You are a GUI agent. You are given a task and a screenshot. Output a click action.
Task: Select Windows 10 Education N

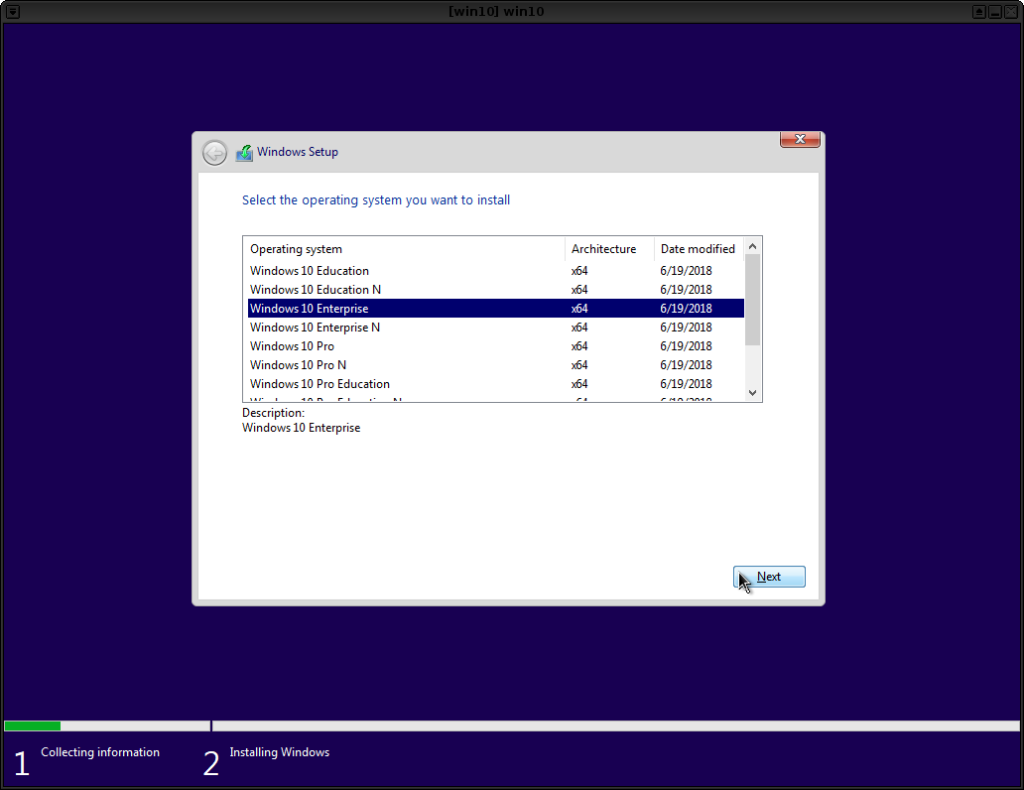pyautogui.click(x=496, y=290)
